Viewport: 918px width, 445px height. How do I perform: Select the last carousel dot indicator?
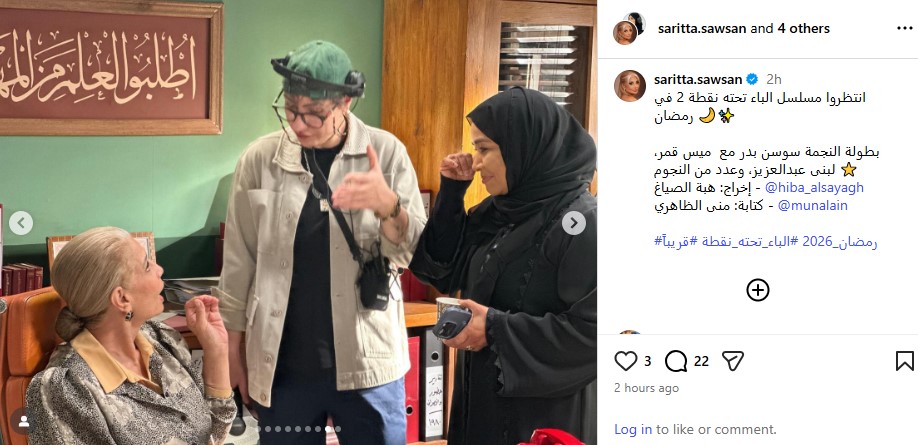(338, 429)
